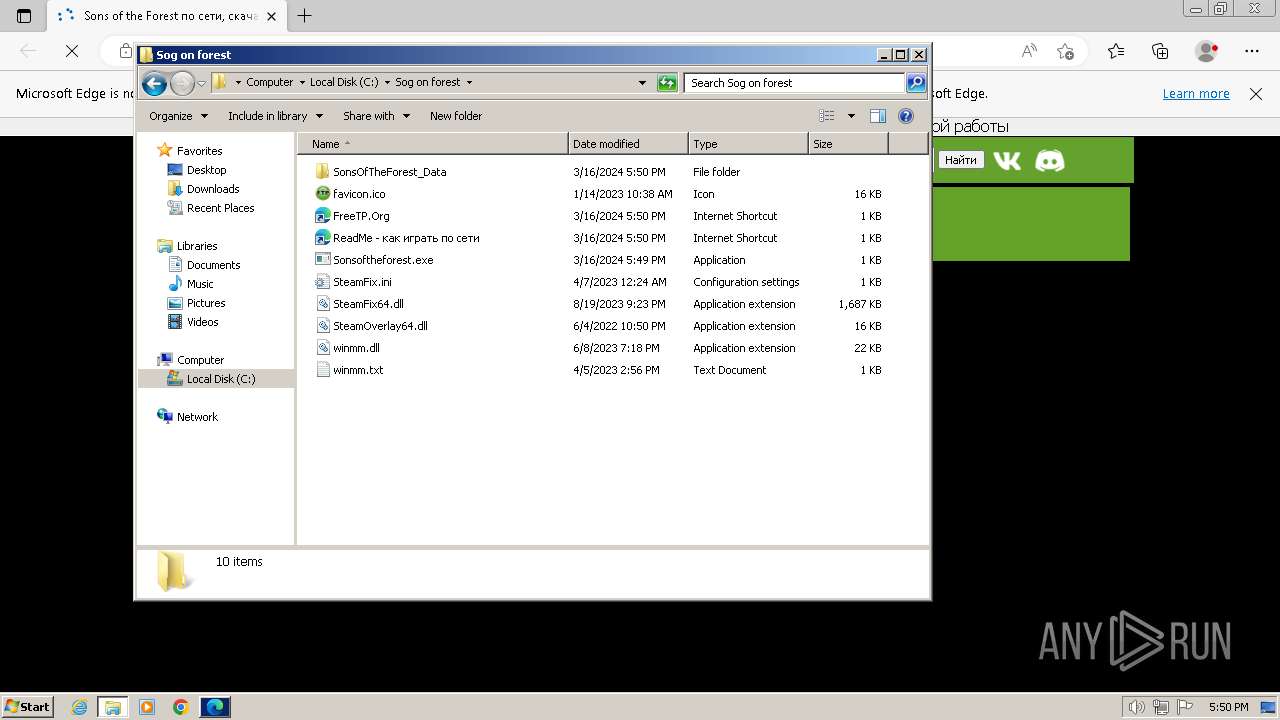Stop page loading with the X button
This screenshot has width=1280, height=720.
click(72, 51)
